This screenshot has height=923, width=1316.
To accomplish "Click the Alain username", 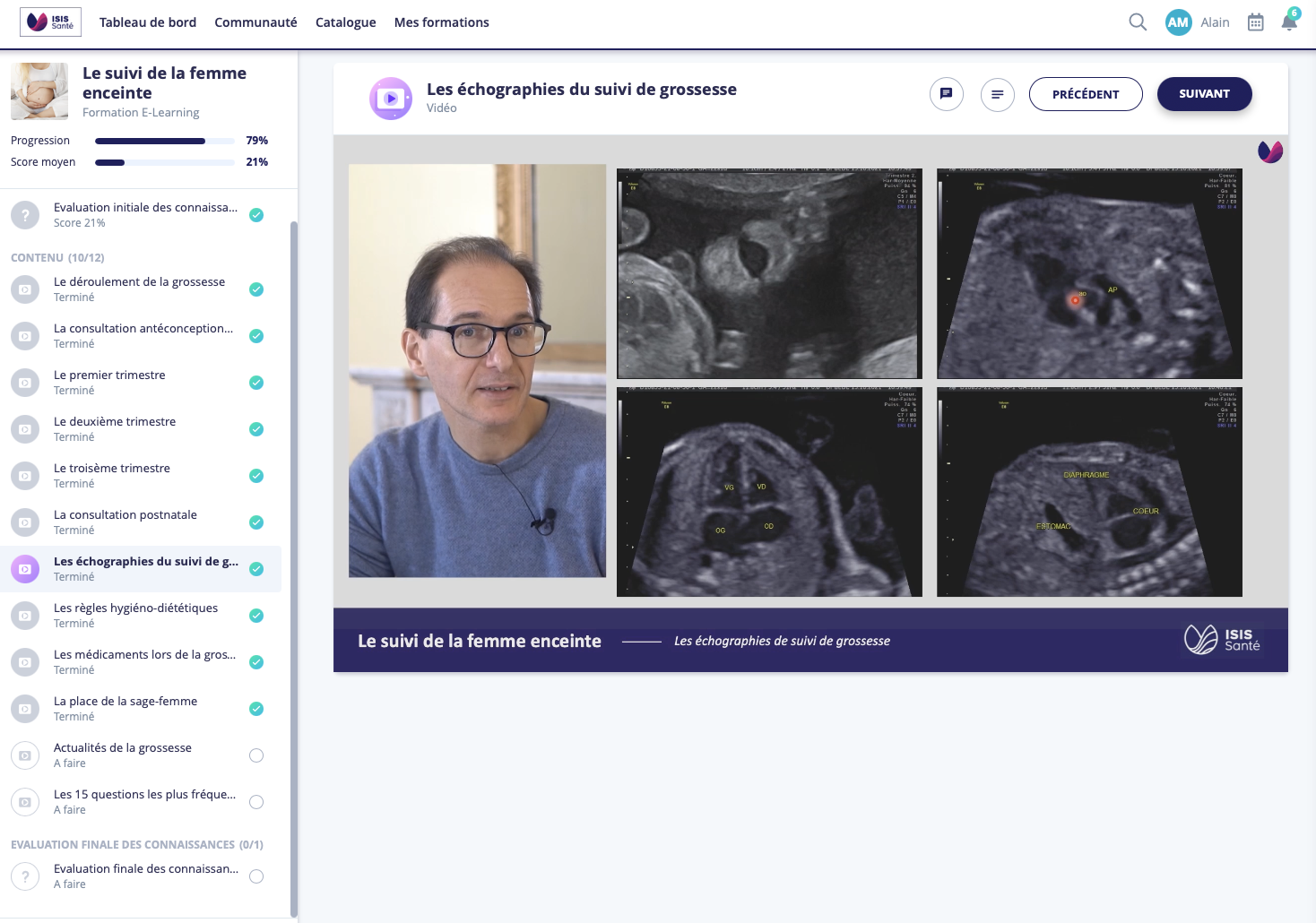I will click(1215, 22).
